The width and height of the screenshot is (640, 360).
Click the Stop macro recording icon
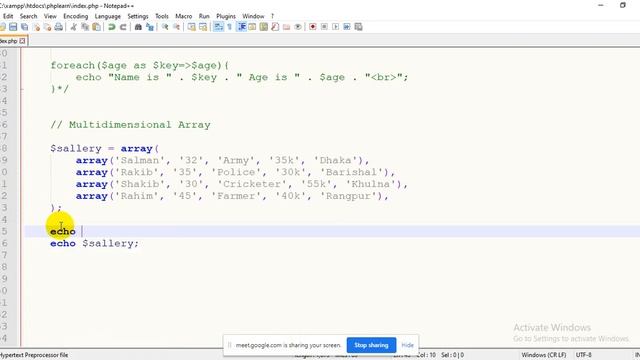coord(324,27)
